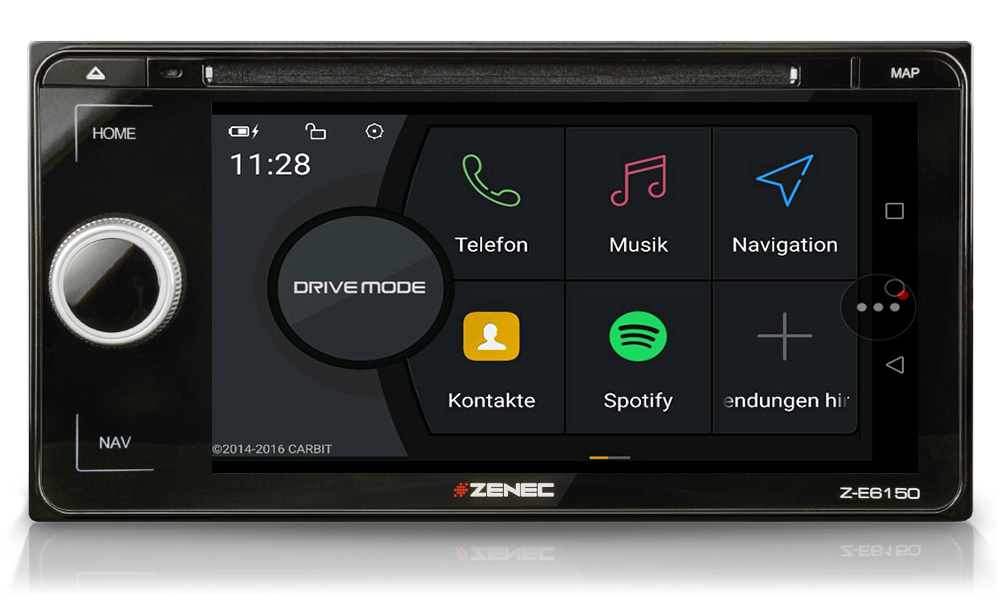
Task: Click the silver rotary volume knob
Action: tap(116, 281)
